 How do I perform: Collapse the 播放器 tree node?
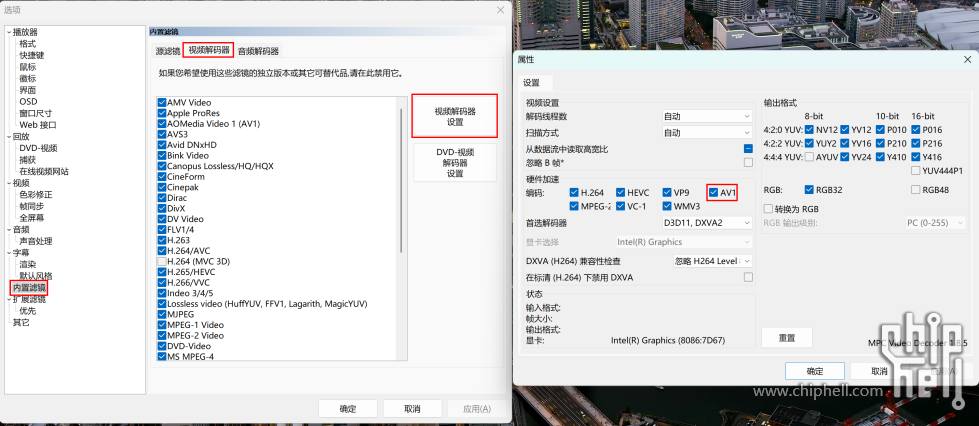[x=9, y=32]
